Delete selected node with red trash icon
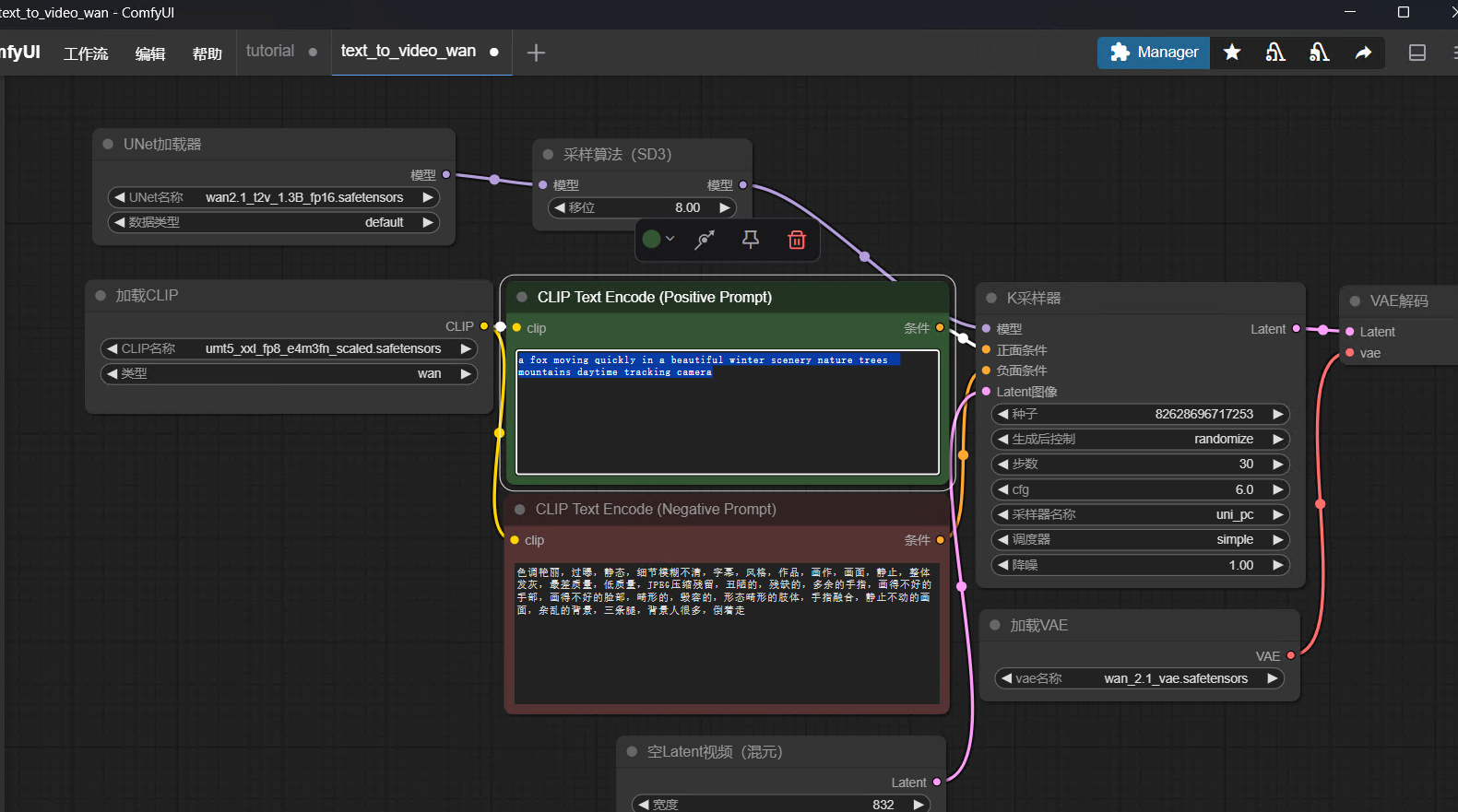The height and width of the screenshot is (812, 1458). (x=797, y=240)
